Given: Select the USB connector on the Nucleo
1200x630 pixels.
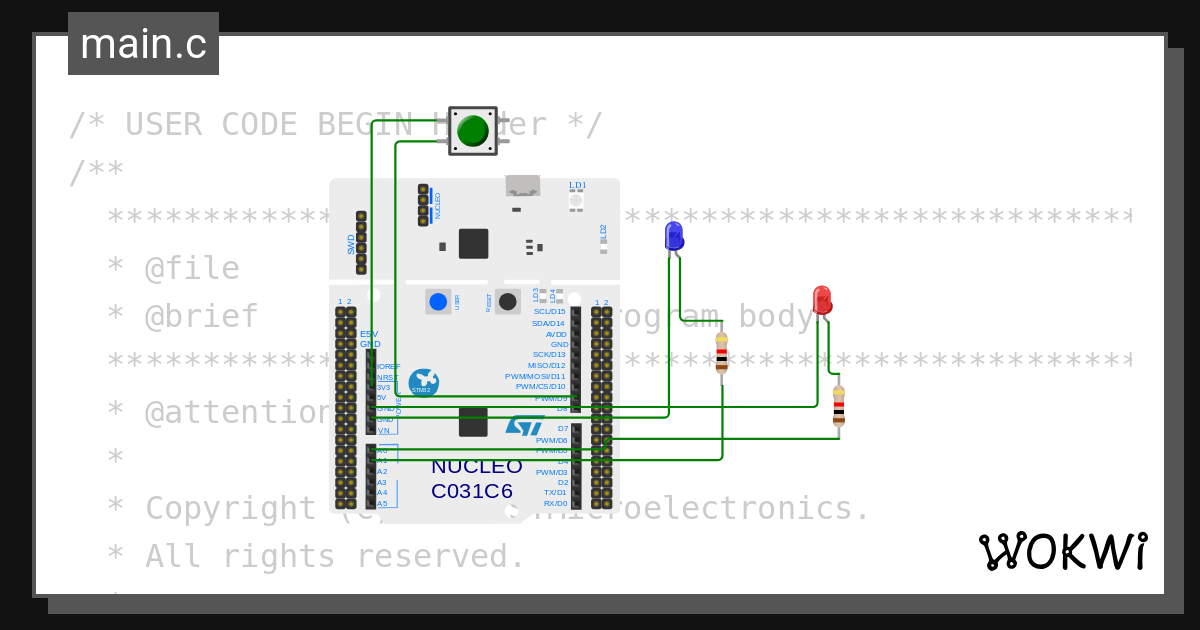Looking at the screenshot, I should coord(522,185).
